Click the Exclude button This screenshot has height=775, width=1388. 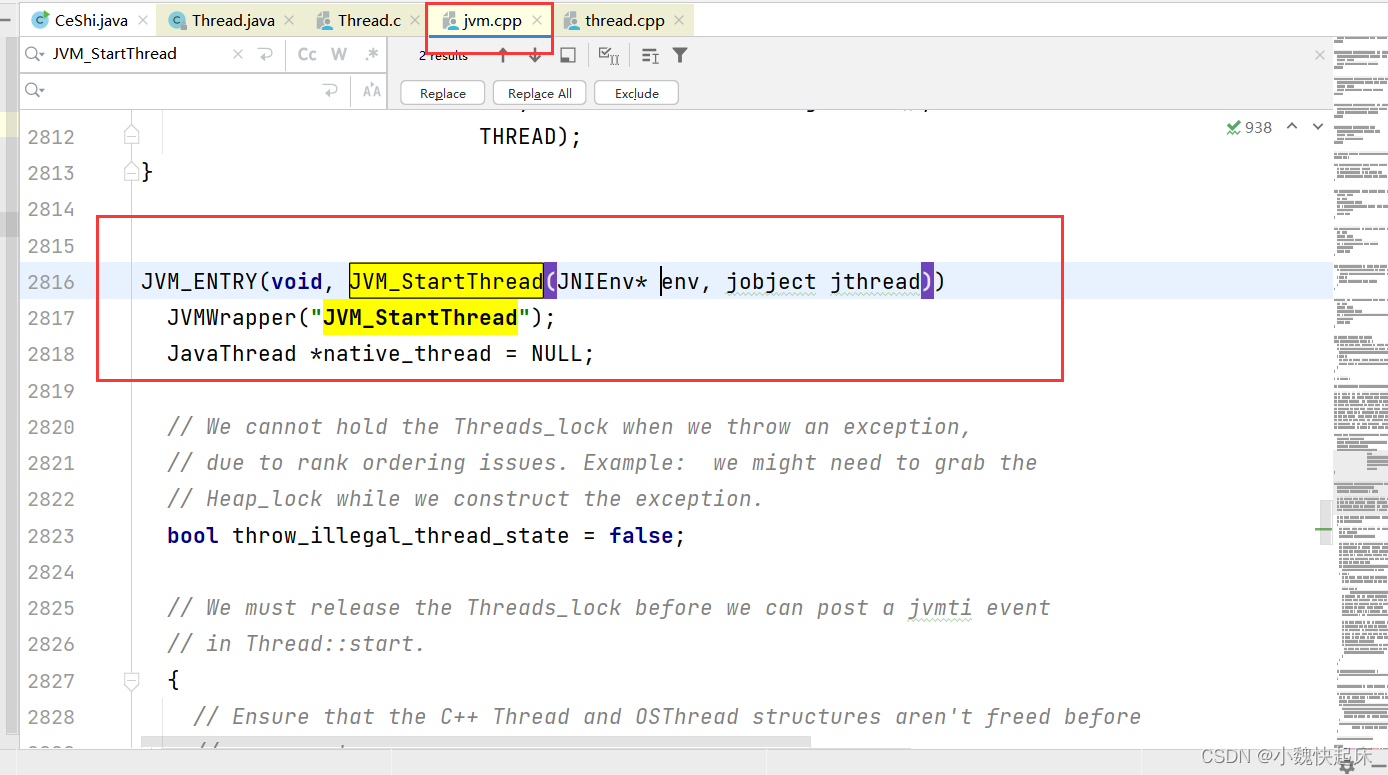tap(637, 93)
